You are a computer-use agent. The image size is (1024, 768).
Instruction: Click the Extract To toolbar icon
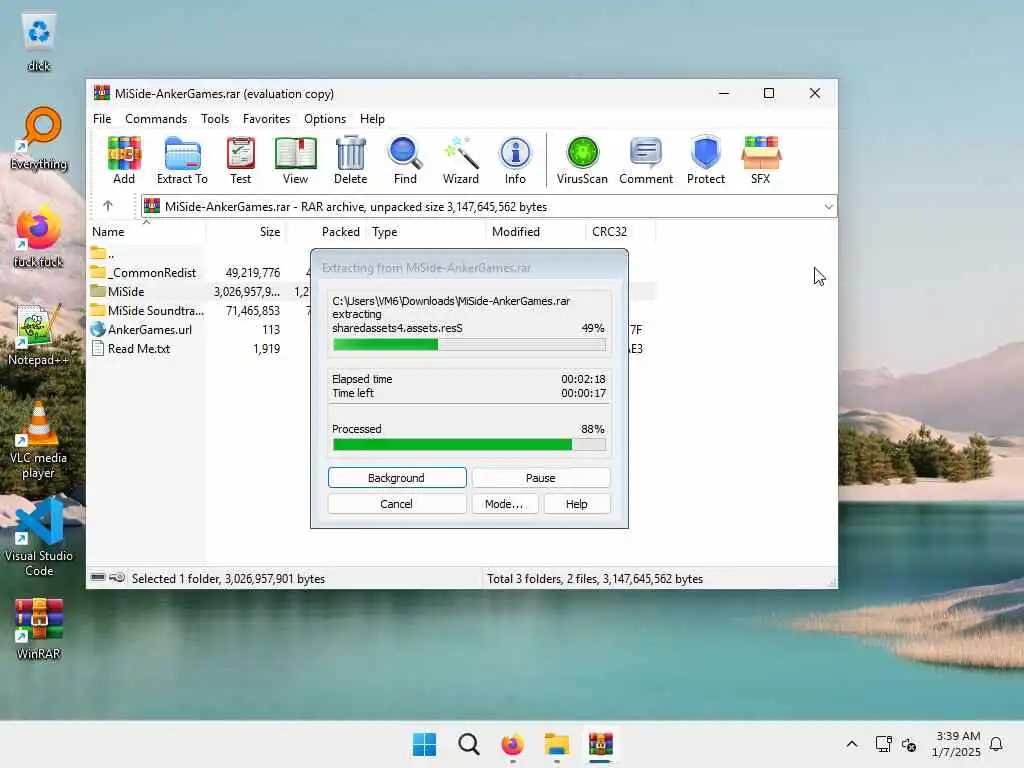(182, 160)
